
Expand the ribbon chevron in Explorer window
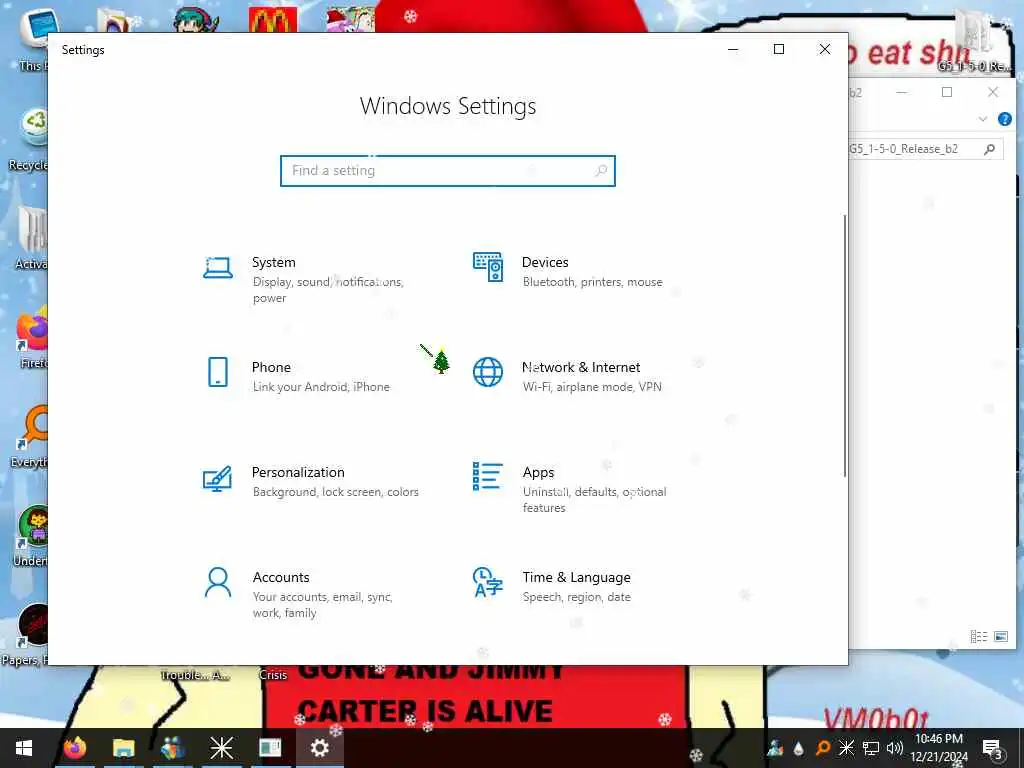click(x=982, y=119)
